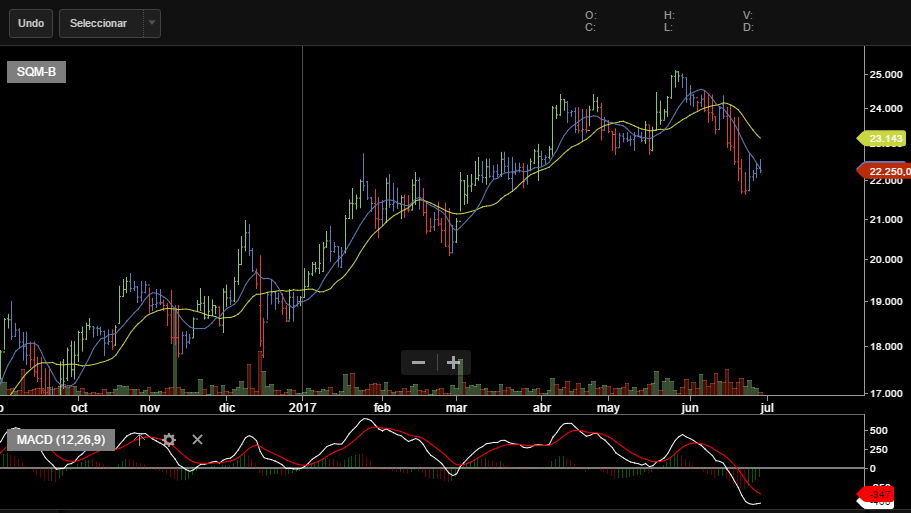
Task: Zoom out with the minus button
Action: (418, 363)
